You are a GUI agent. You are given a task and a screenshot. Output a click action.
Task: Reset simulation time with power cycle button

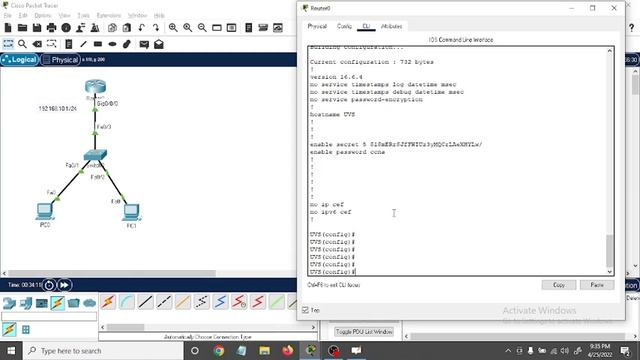click(x=49, y=285)
